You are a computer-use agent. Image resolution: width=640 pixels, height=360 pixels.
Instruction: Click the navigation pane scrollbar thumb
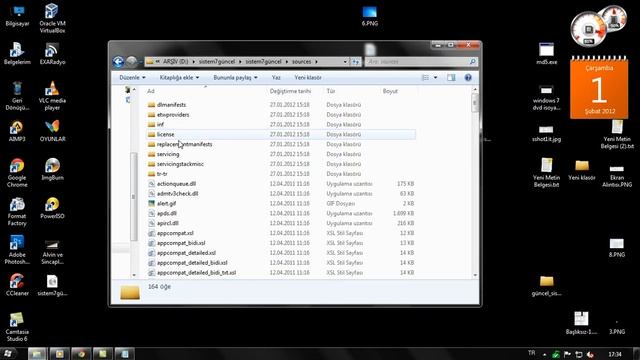pyautogui.click(x=133, y=197)
